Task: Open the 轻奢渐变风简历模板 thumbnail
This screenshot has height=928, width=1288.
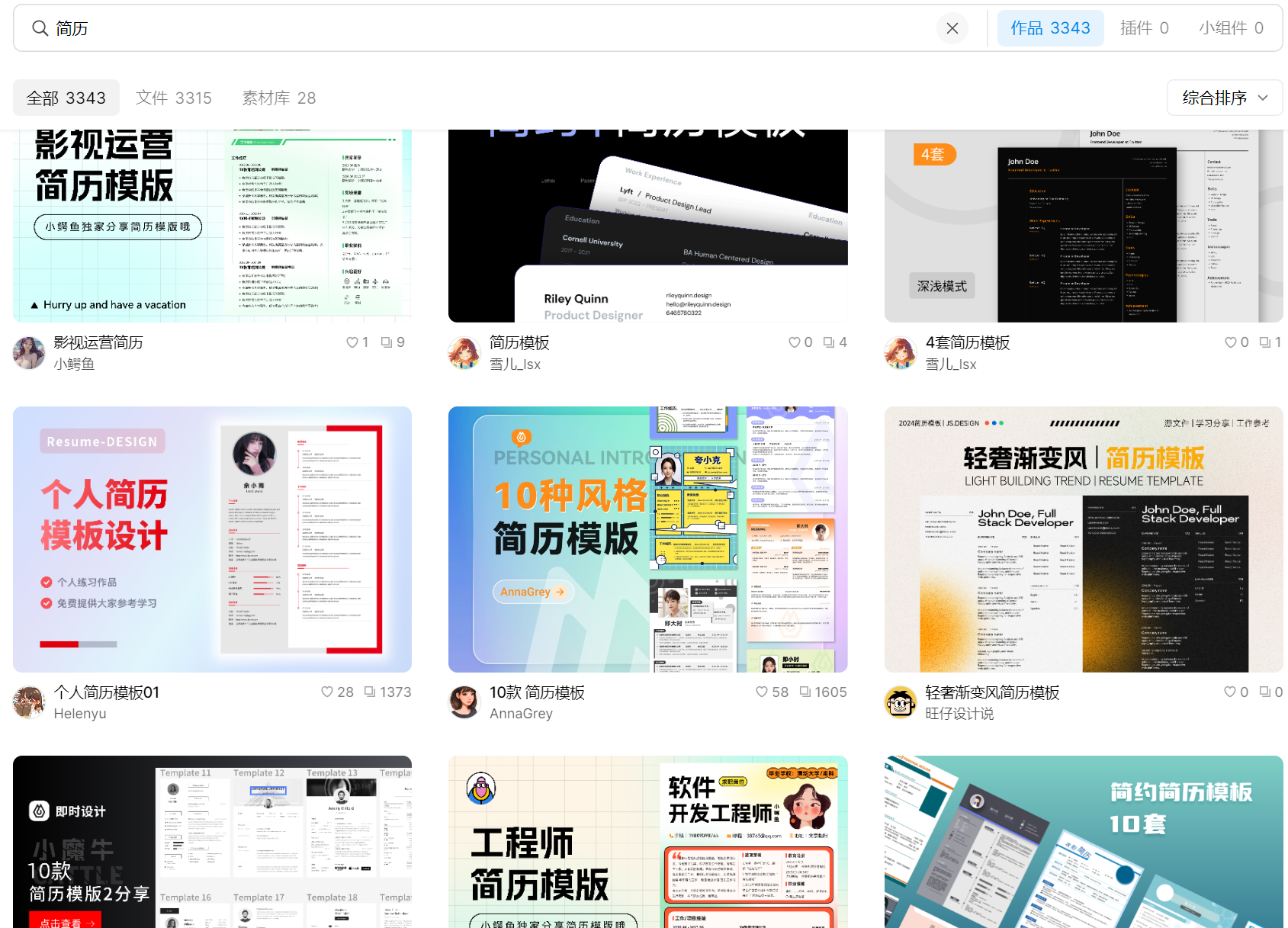Action: tap(1084, 539)
